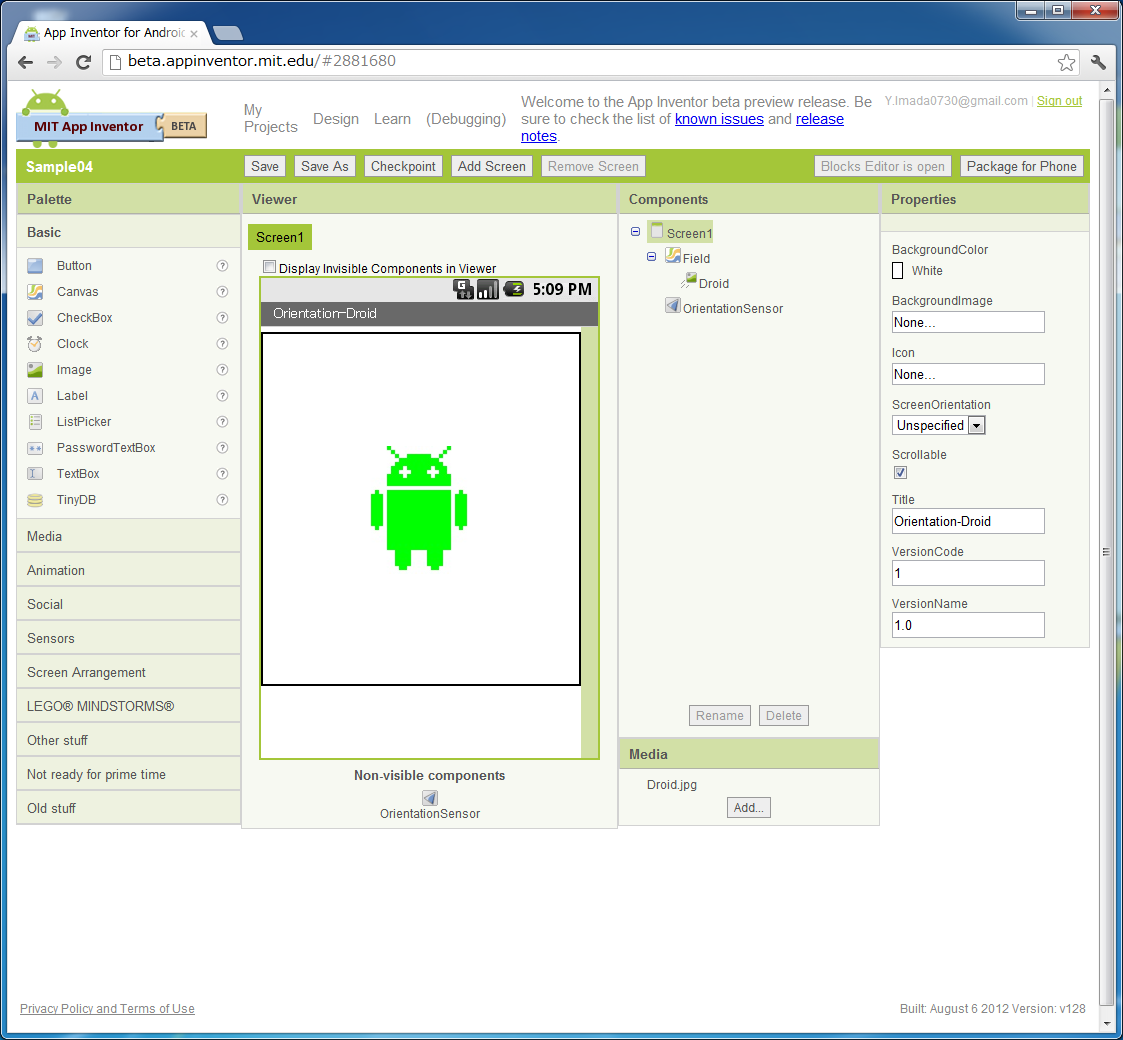The width and height of the screenshot is (1123, 1040).
Task: Collapse the Screen1 tree node
Action: click(635, 232)
